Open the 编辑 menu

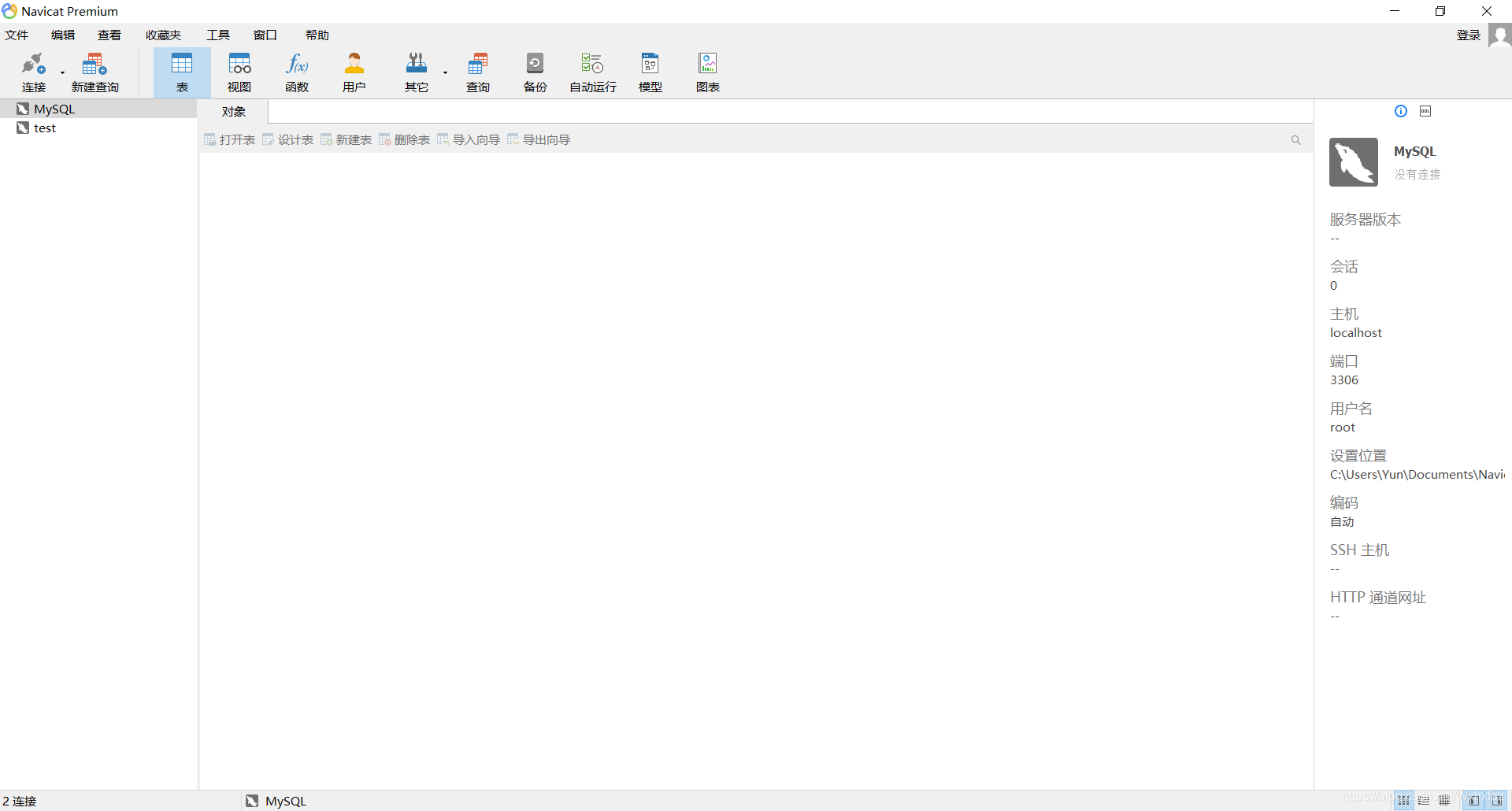(63, 35)
